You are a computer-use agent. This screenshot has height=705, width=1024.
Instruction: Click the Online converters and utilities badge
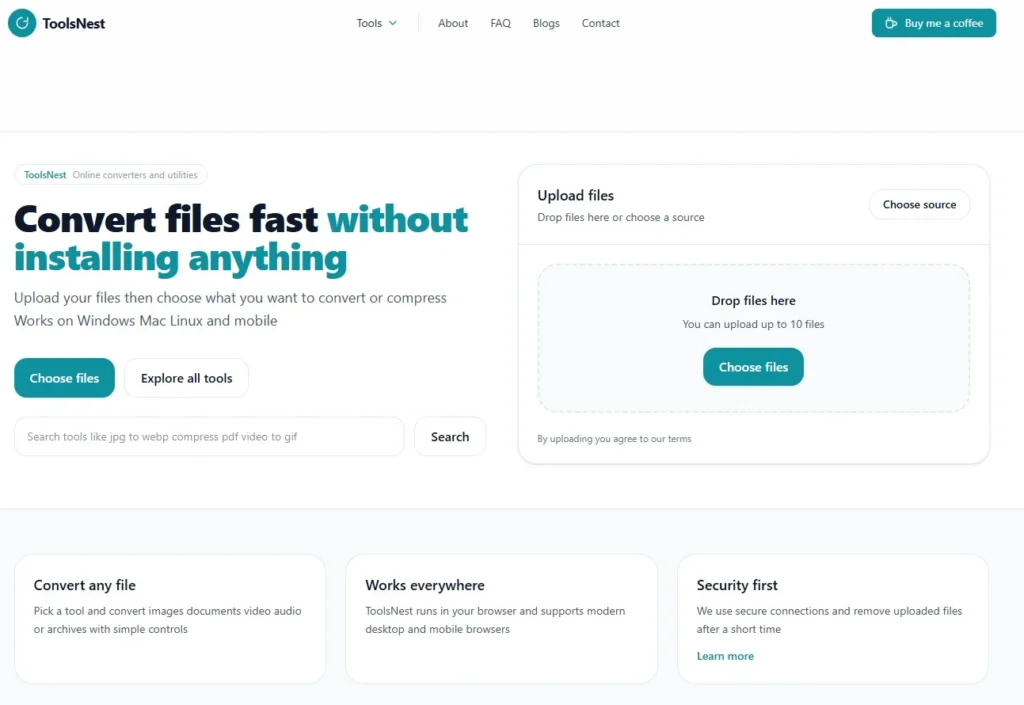point(111,175)
